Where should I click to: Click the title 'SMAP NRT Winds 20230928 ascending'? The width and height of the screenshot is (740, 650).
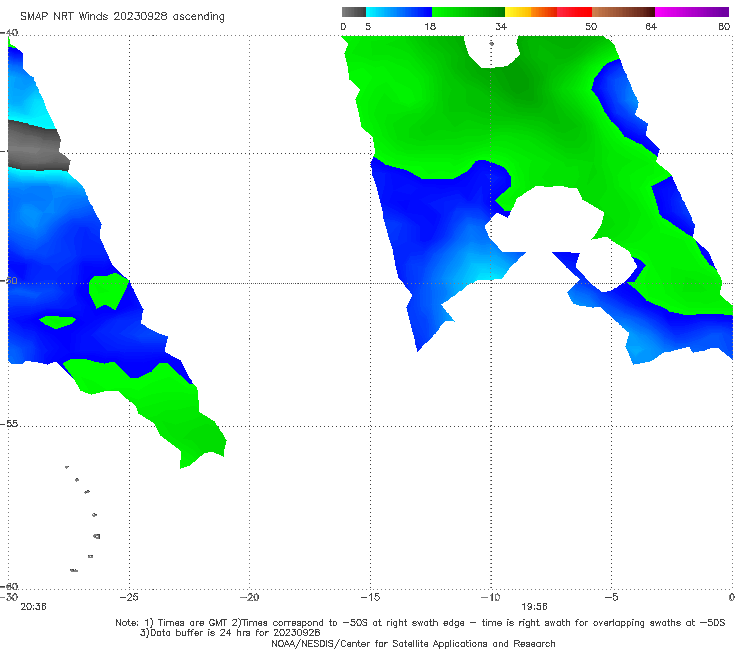(122, 16)
